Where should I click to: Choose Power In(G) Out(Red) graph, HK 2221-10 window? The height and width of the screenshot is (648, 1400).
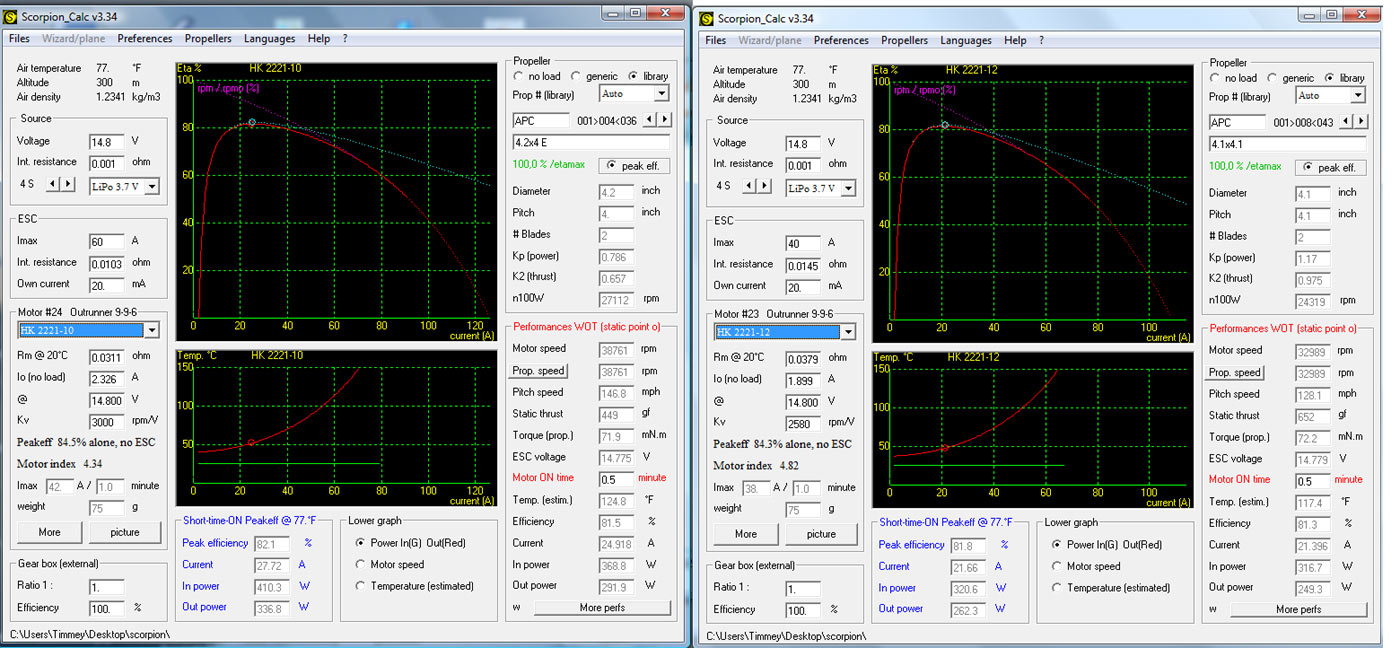coord(362,543)
